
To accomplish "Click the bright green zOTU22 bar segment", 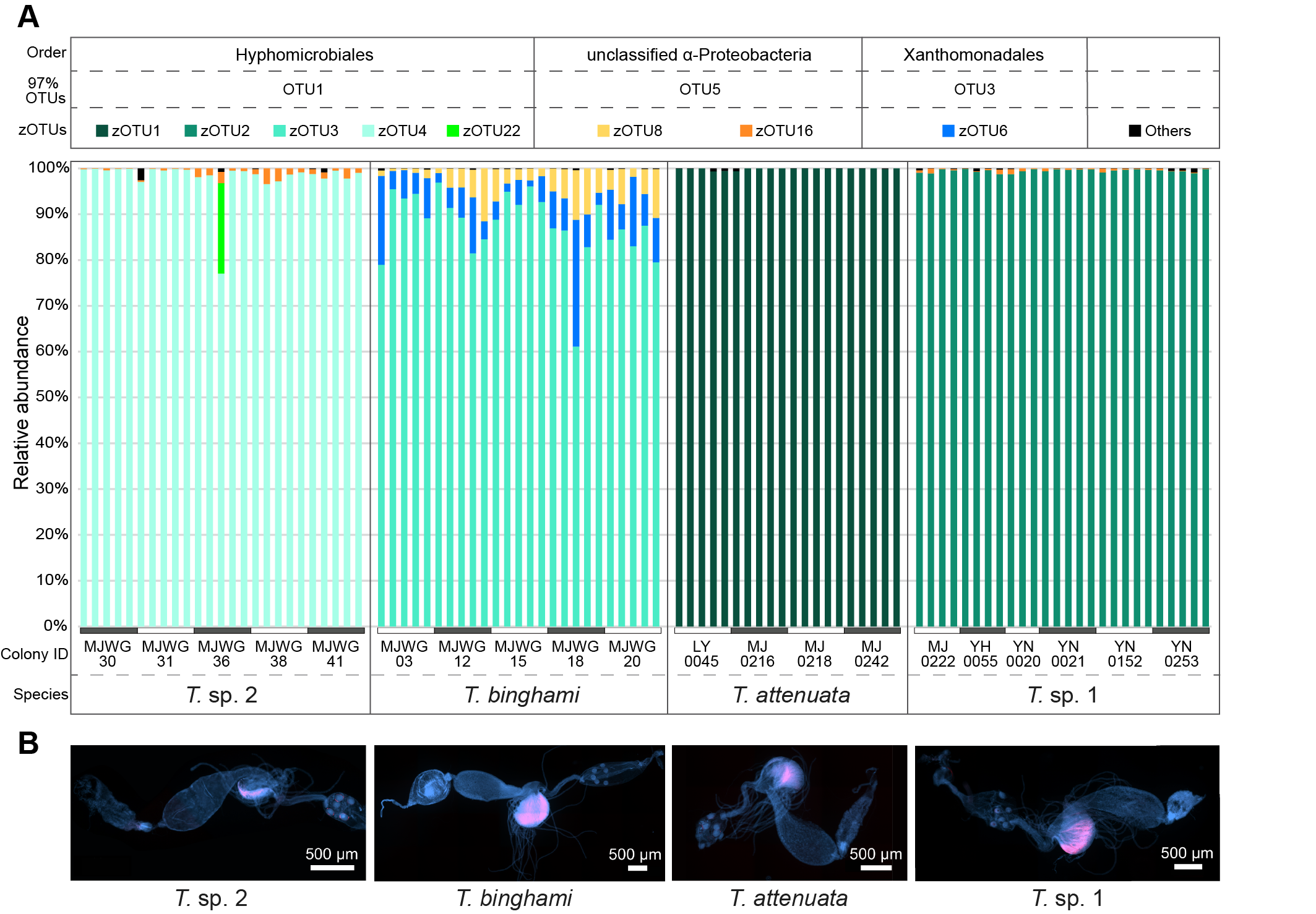I will pyautogui.click(x=221, y=228).
